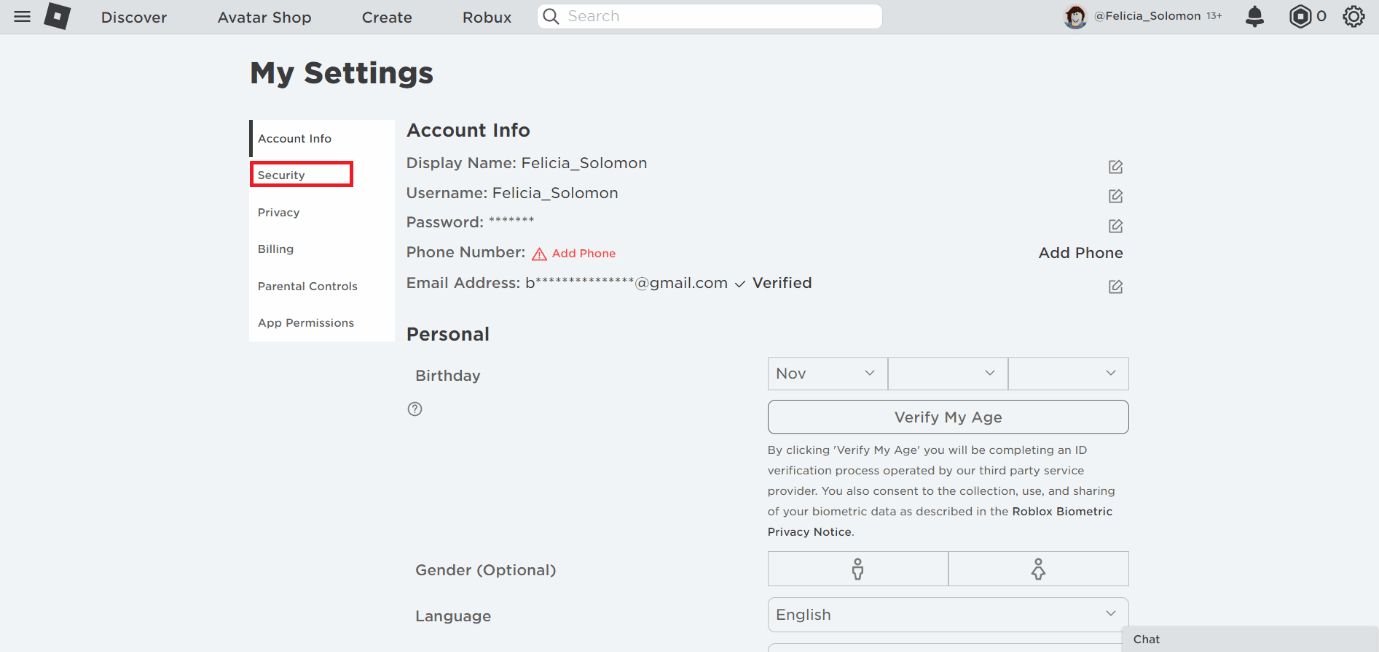1379x652 pixels.
Task: Open the notifications bell
Action: pos(1254,16)
